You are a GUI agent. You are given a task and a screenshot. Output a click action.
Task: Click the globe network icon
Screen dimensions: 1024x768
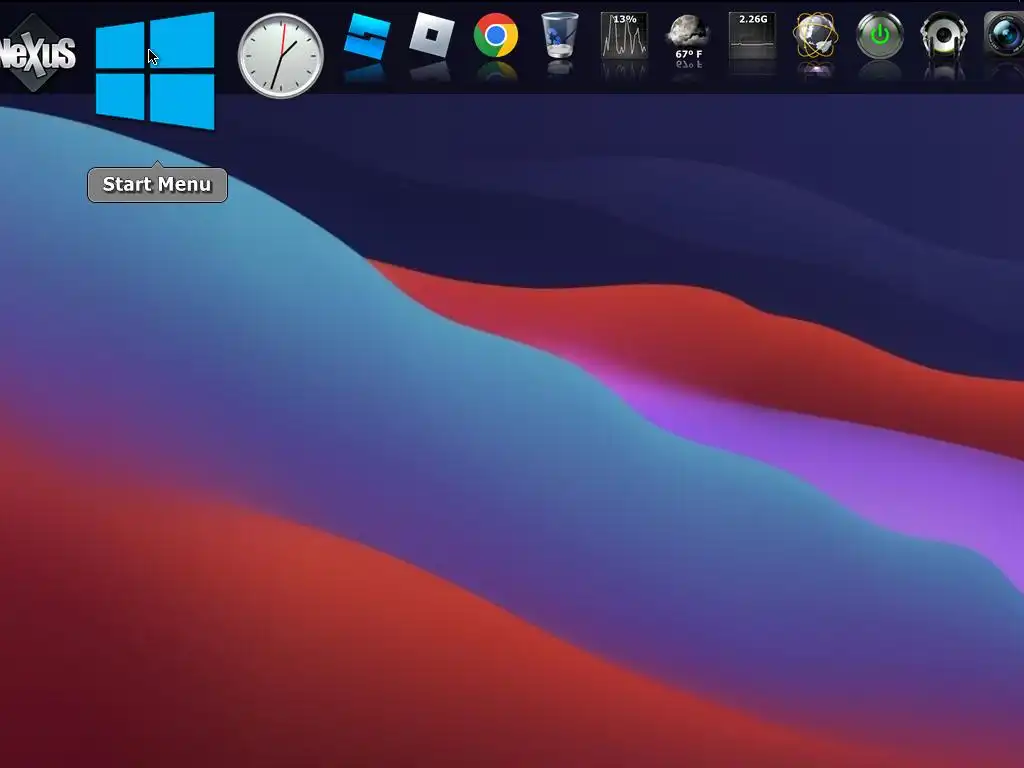point(816,36)
